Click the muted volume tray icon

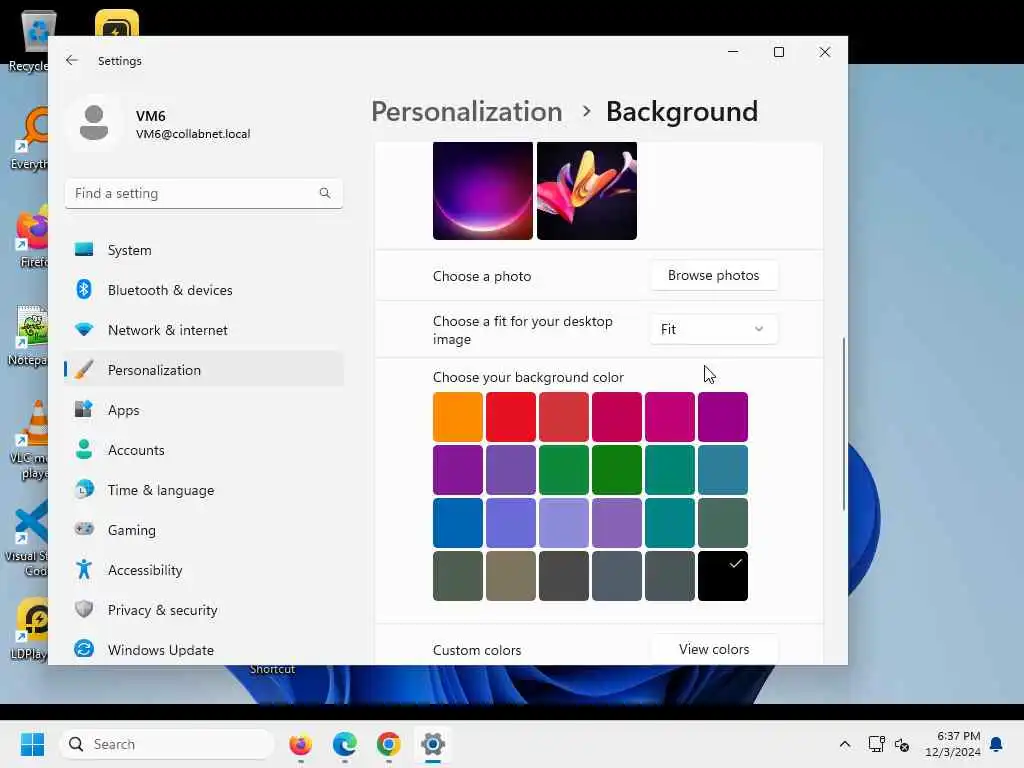click(903, 744)
